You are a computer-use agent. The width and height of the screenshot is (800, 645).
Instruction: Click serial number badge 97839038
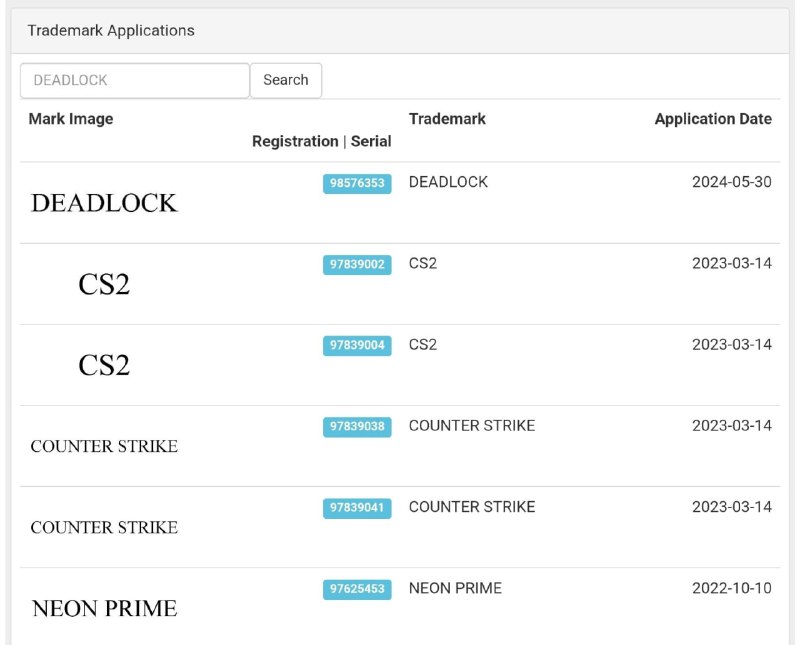coord(357,426)
